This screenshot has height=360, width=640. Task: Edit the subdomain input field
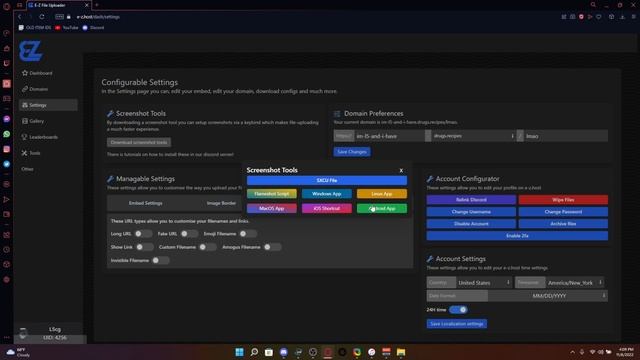pos(389,136)
